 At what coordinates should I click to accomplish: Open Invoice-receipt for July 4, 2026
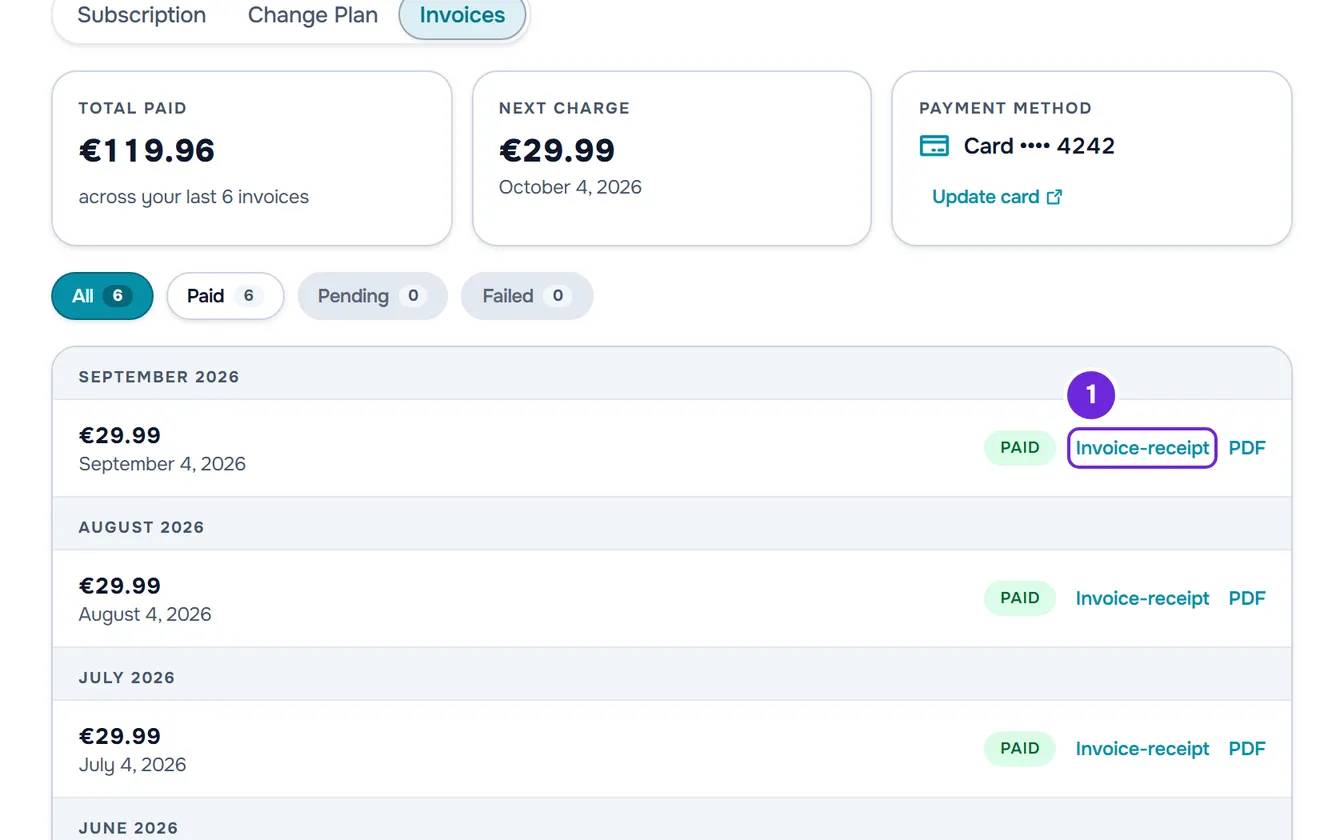point(1142,748)
